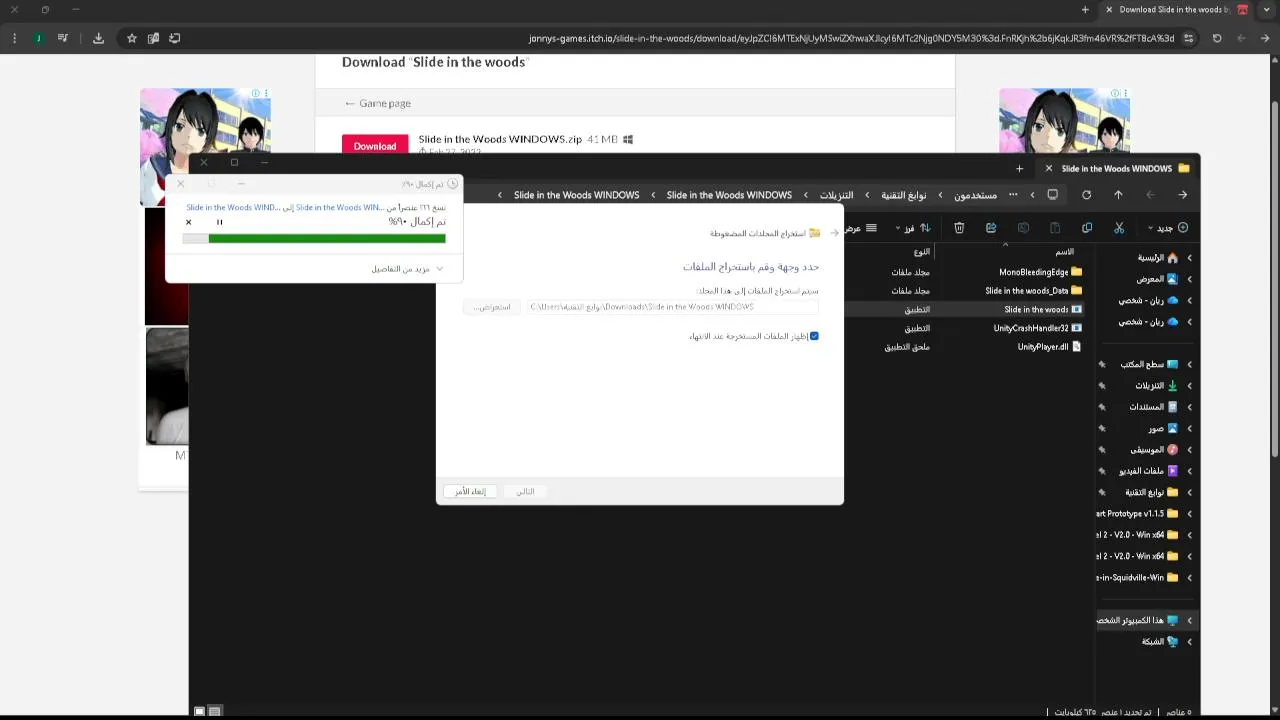Open Documents (المستندات) in navigation pane
This screenshot has width=1280, height=720.
[1153, 407]
